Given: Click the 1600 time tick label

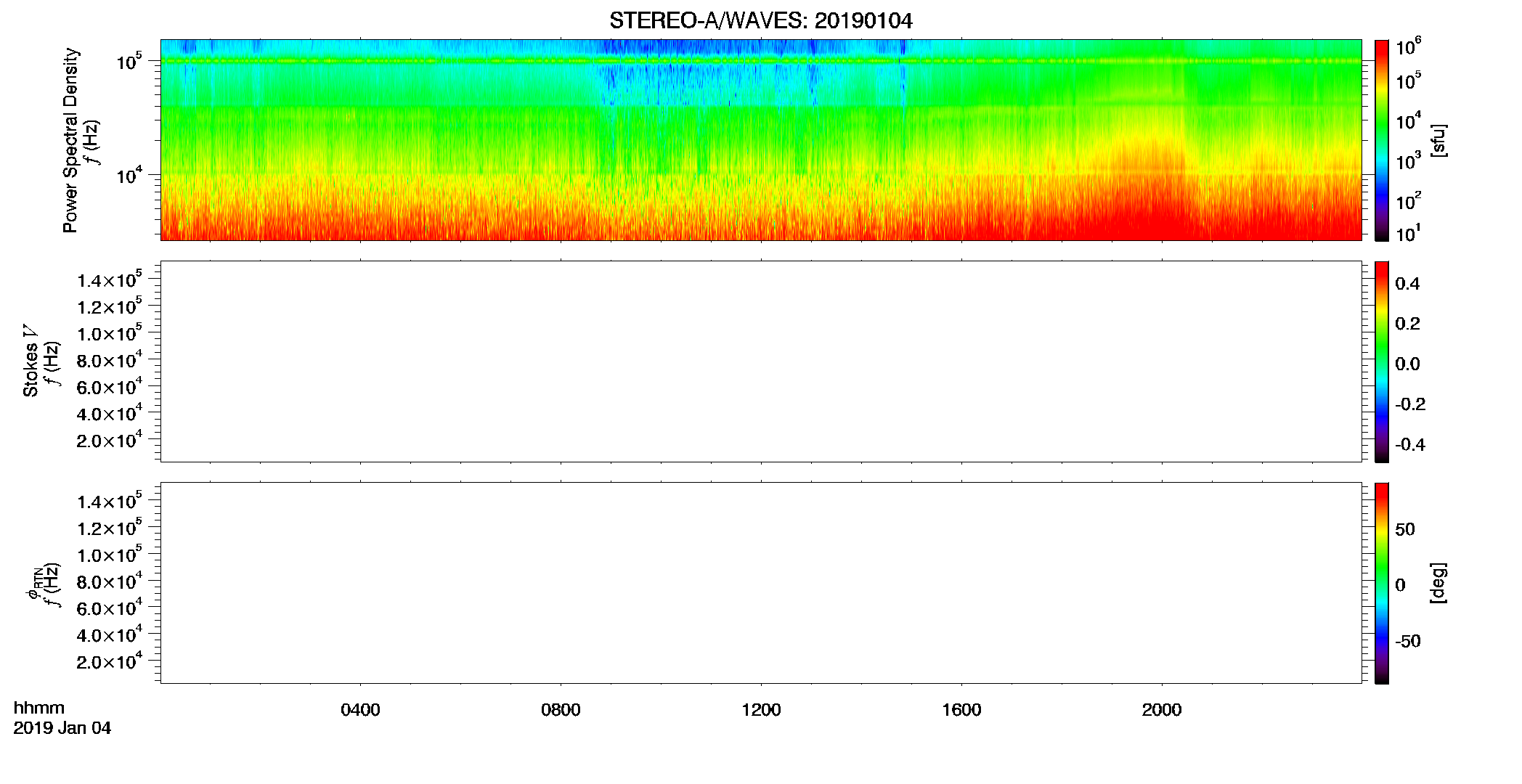Looking at the screenshot, I should coord(961,710).
